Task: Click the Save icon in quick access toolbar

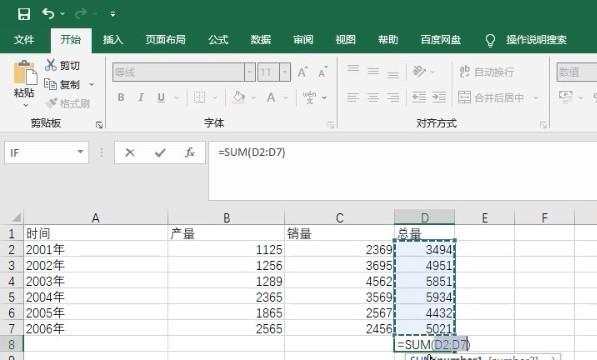Action: tap(24, 14)
